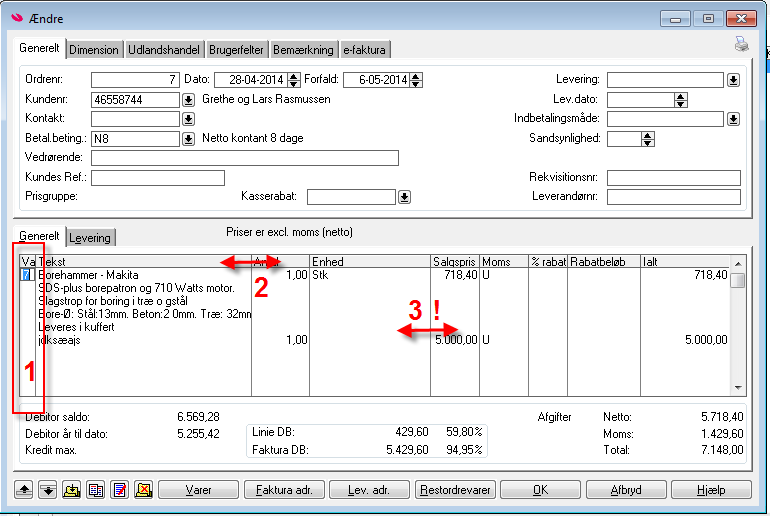
Task: Click the Dato field showing 28-04-2014
Action: [251, 80]
